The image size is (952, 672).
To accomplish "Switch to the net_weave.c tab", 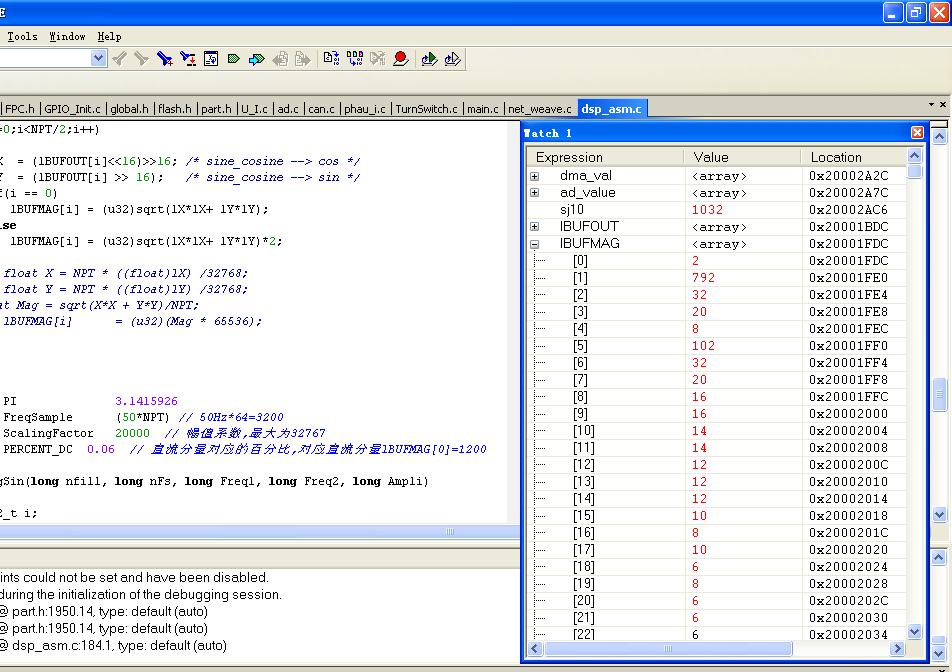I will tap(540, 109).
